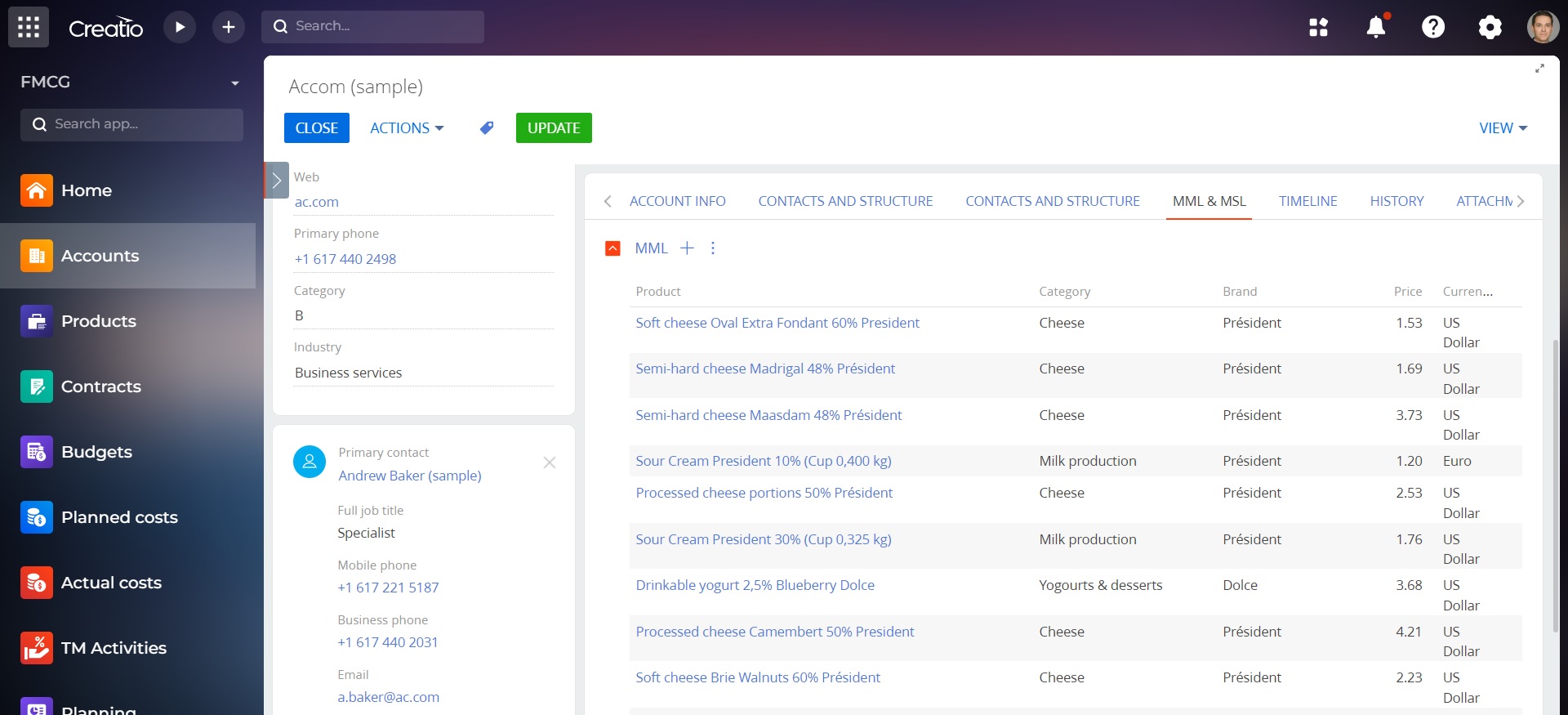Click the Actual costs section icon
The width and height of the screenshot is (1568, 715).
(37, 583)
